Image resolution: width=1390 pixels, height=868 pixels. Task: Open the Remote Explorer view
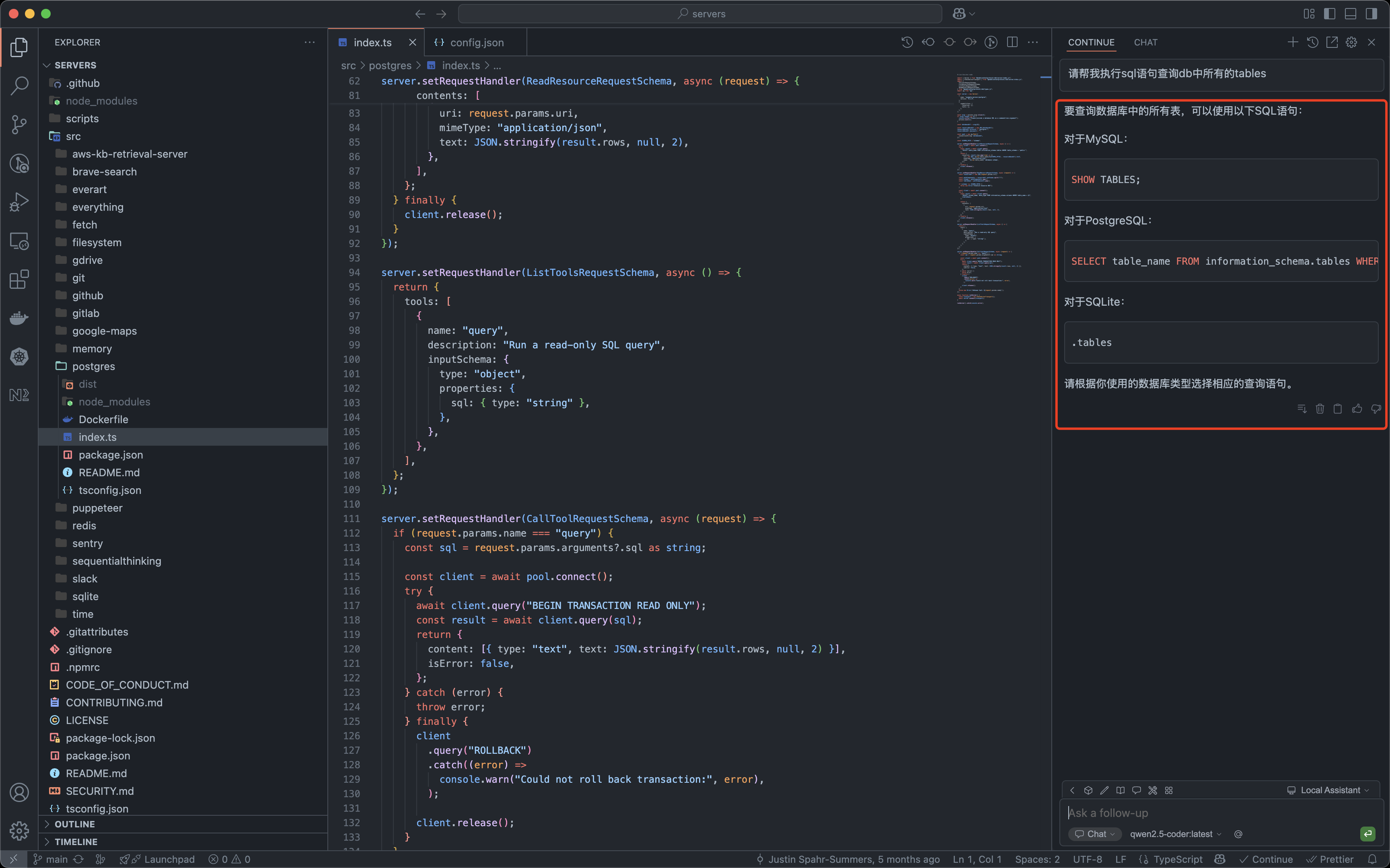click(x=19, y=241)
